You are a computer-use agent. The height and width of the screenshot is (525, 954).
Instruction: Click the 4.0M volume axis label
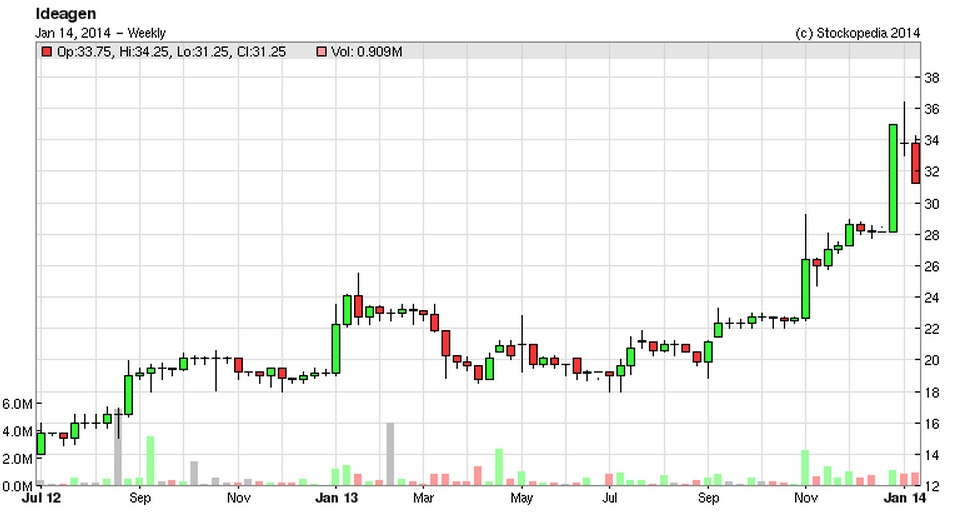click(x=17, y=431)
